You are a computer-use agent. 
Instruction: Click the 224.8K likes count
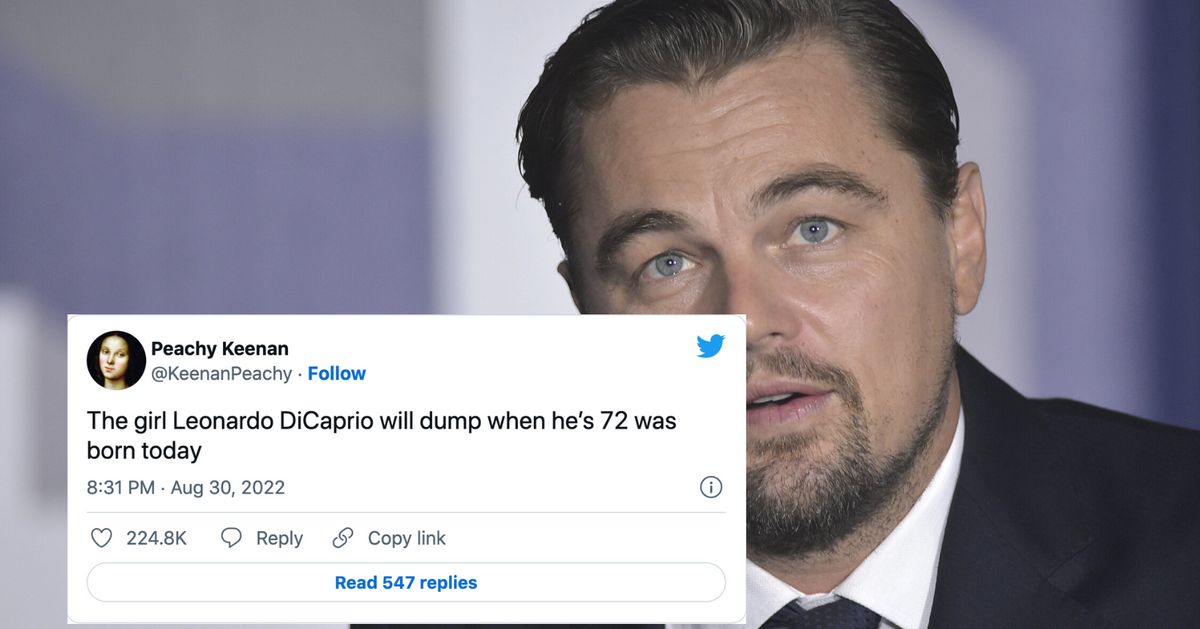click(x=156, y=538)
